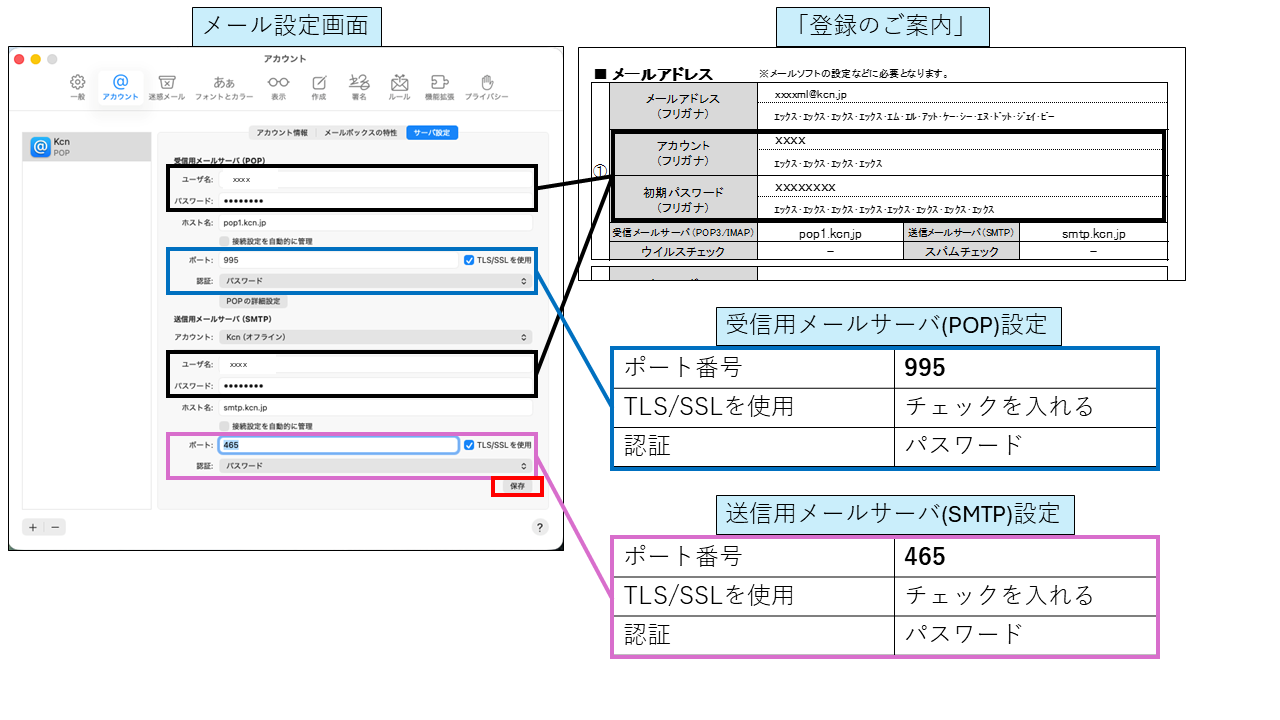Toggle TLS/SSLを使用 for the POP server
Viewport: 1280px width, 720px height.
(x=469, y=261)
